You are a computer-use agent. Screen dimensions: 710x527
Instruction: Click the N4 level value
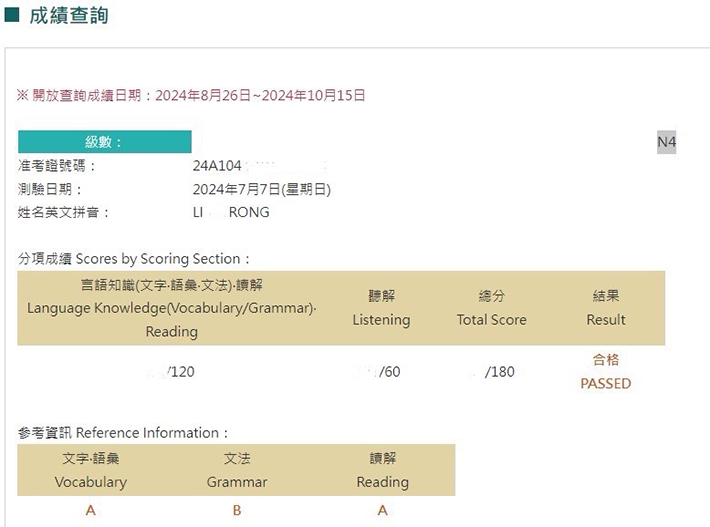click(x=667, y=142)
